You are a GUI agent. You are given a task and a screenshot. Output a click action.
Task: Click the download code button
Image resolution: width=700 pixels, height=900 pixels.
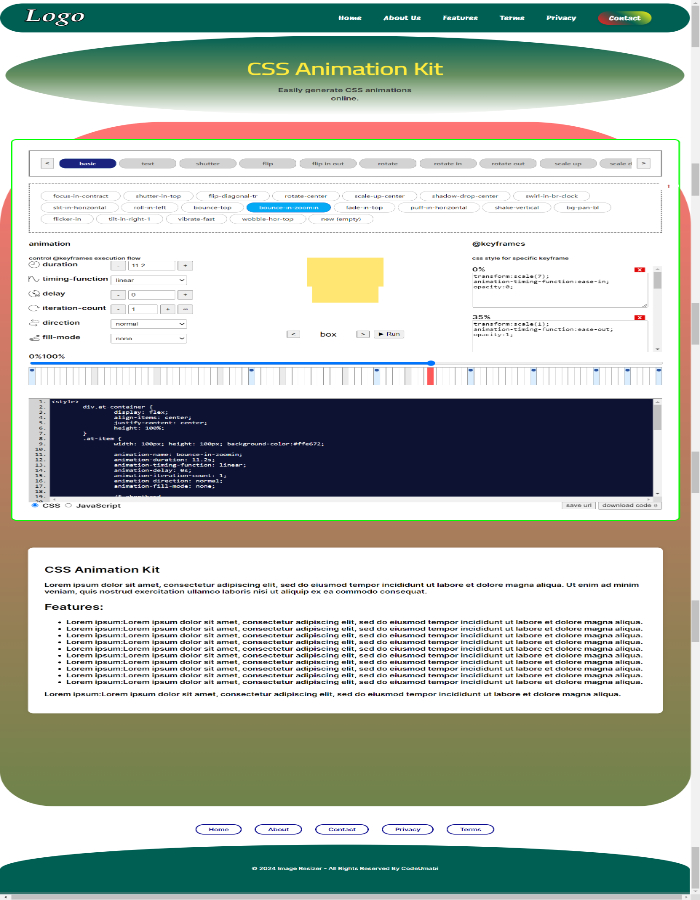629,505
